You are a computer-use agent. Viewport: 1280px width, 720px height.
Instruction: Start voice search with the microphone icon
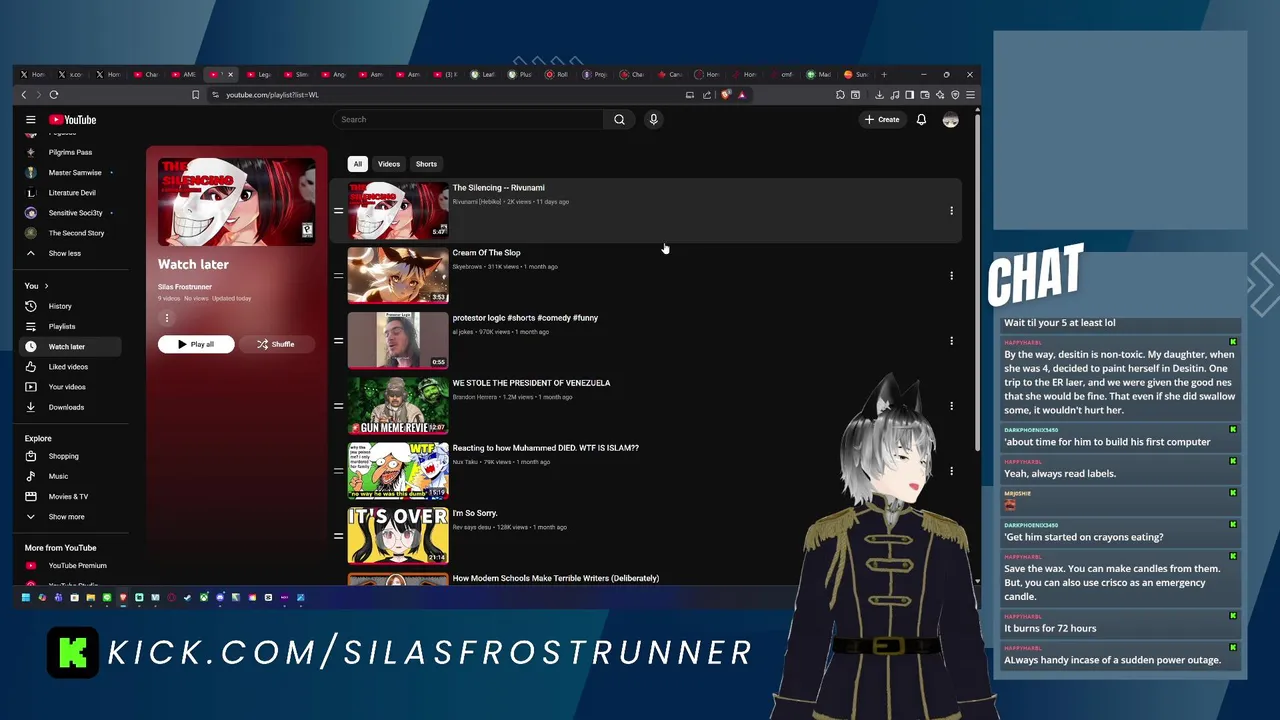point(653,120)
